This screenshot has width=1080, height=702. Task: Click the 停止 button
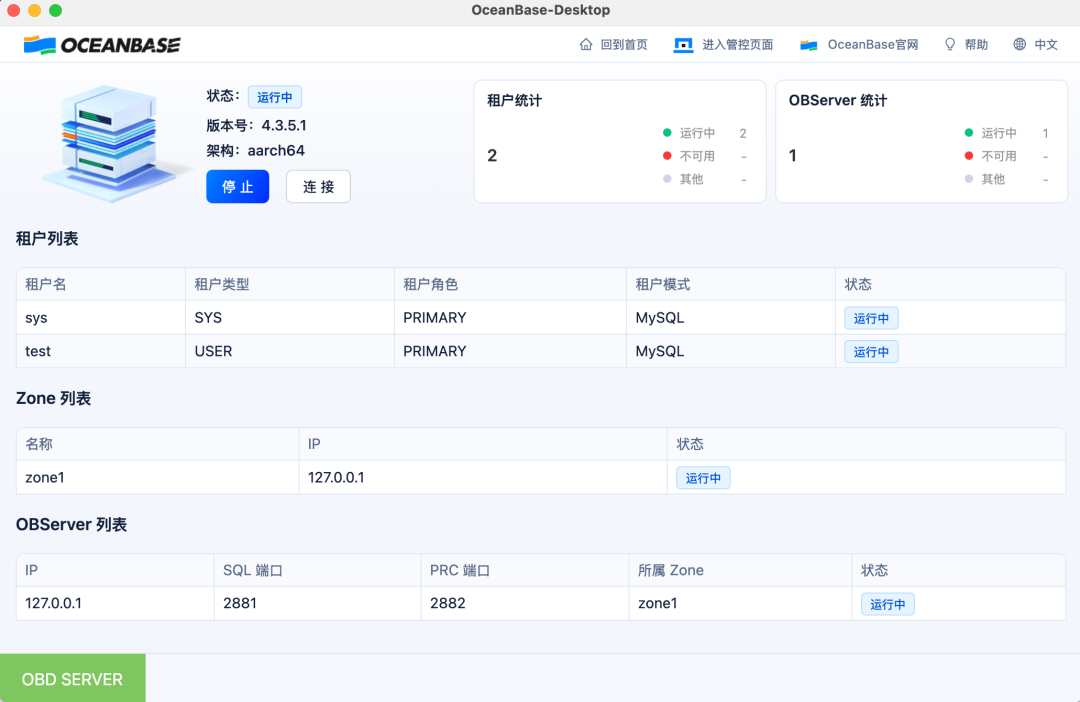tap(237, 186)
